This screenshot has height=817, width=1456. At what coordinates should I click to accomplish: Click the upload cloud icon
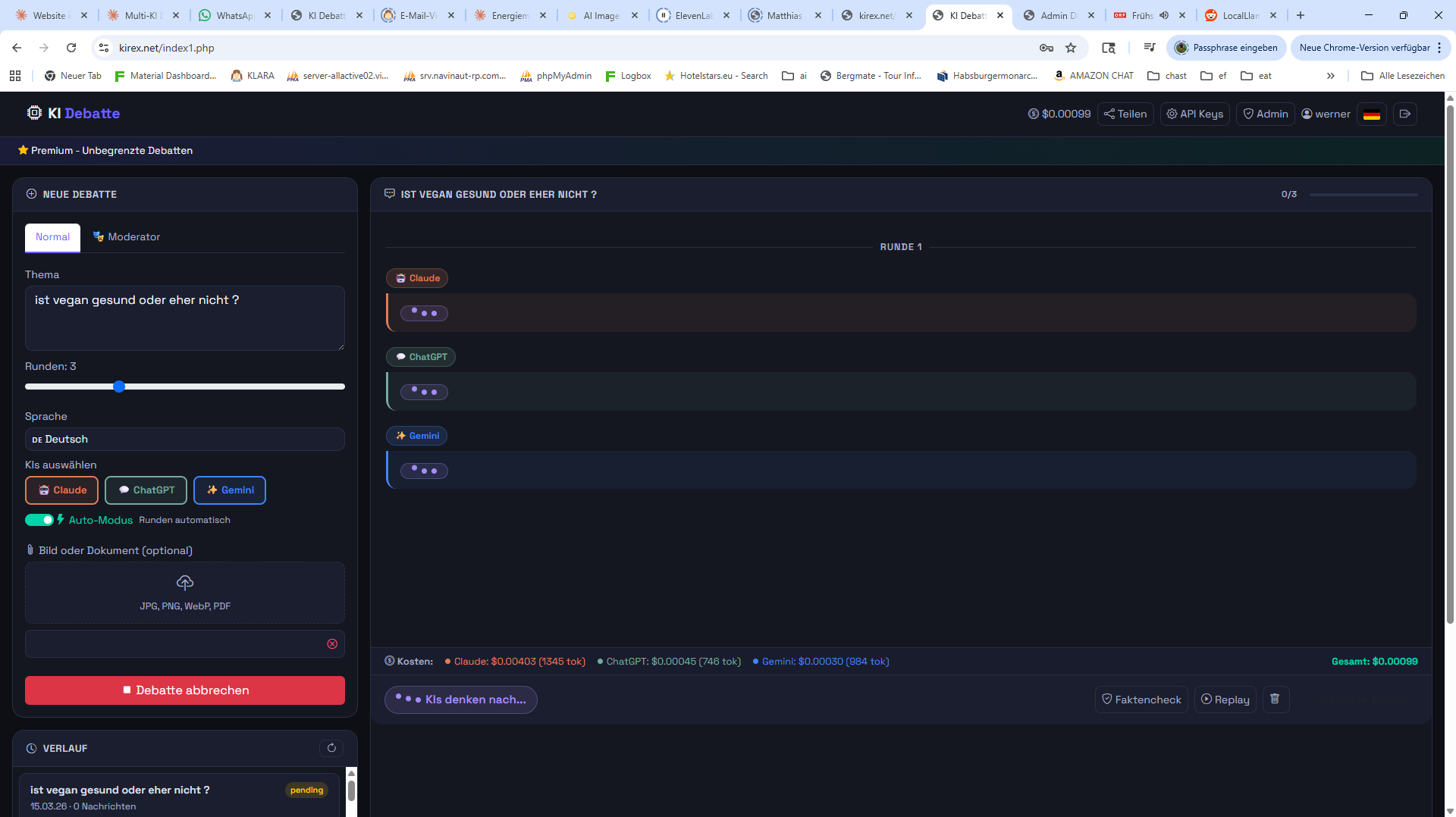[x=185, y=583]
